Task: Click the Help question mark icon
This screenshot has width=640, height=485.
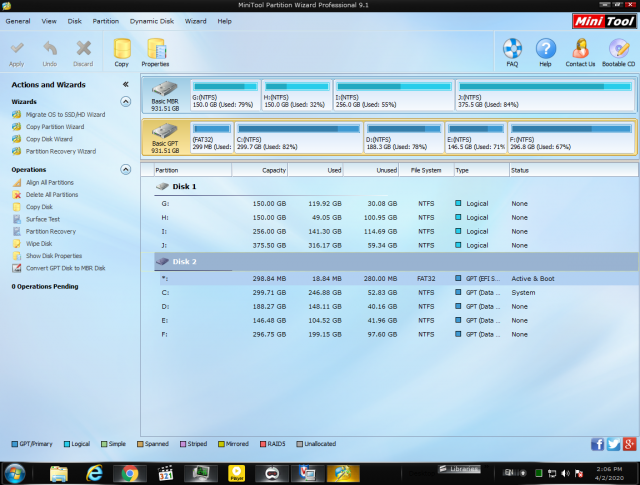Action: [545, 50]
